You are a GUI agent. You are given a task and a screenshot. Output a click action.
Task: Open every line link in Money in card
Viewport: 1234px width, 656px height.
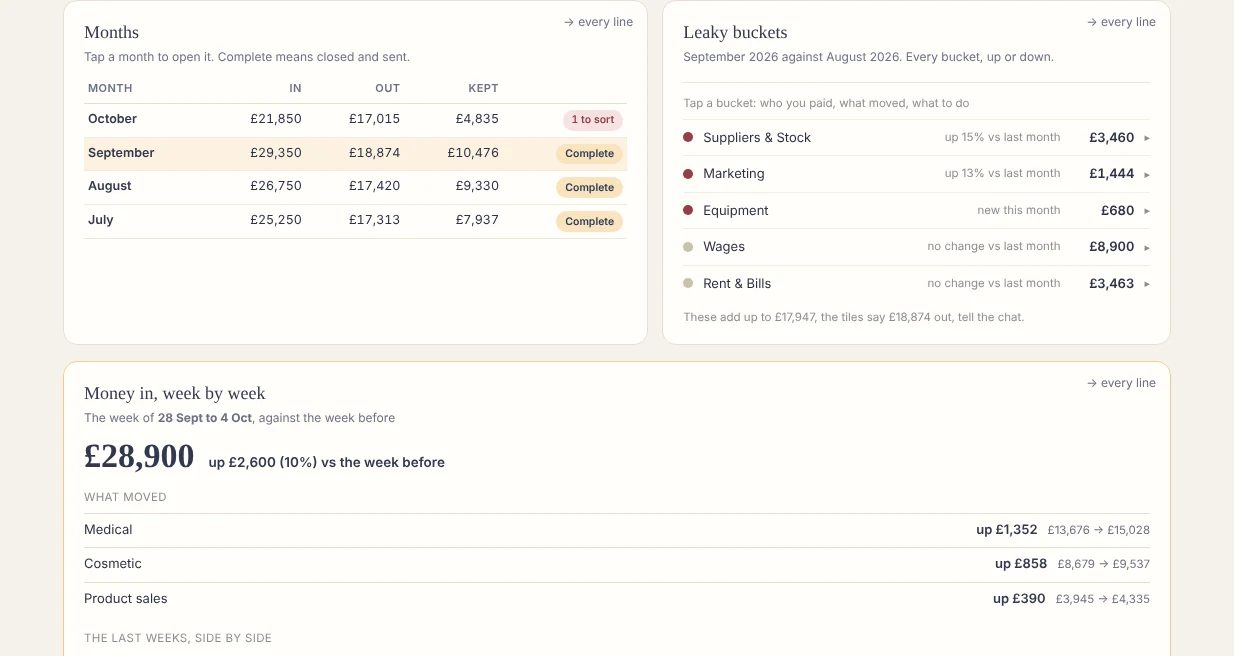pos(1121,383)
